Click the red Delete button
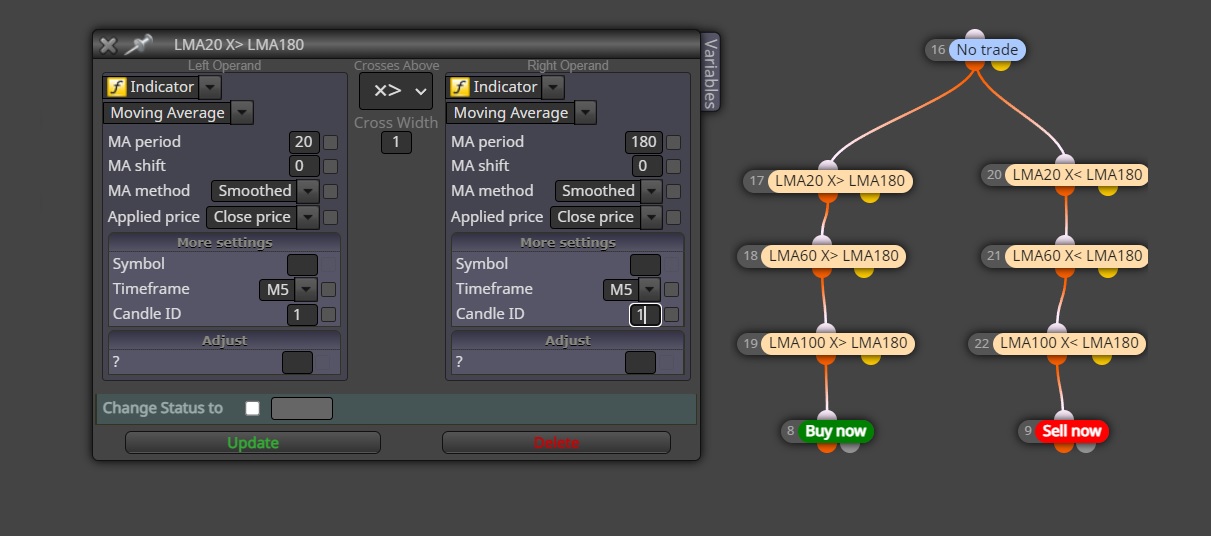Viewport: 1211px width, 536px height. tap(556, 443)
